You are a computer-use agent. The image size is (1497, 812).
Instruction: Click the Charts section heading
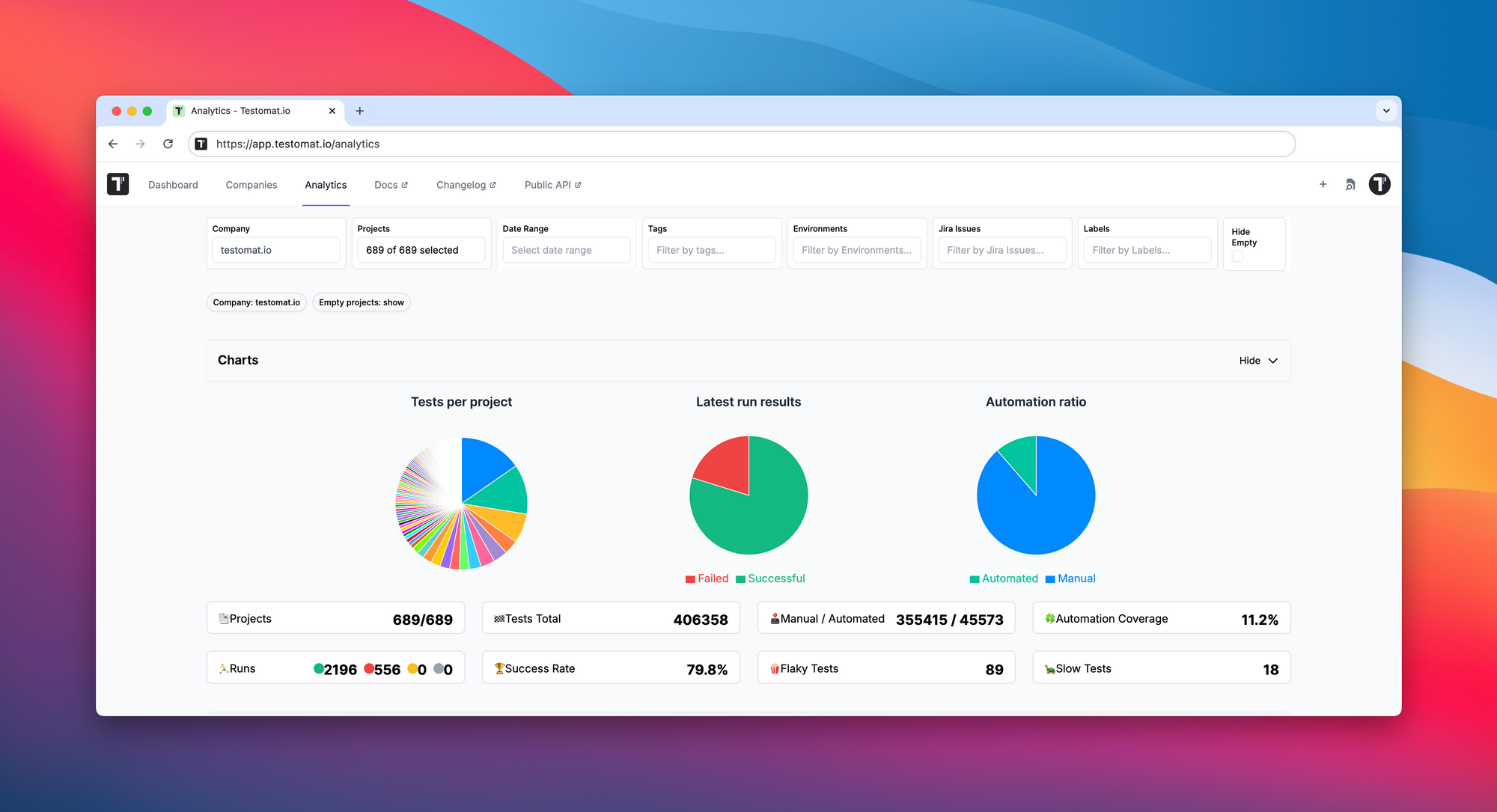(x=238, y=360)
